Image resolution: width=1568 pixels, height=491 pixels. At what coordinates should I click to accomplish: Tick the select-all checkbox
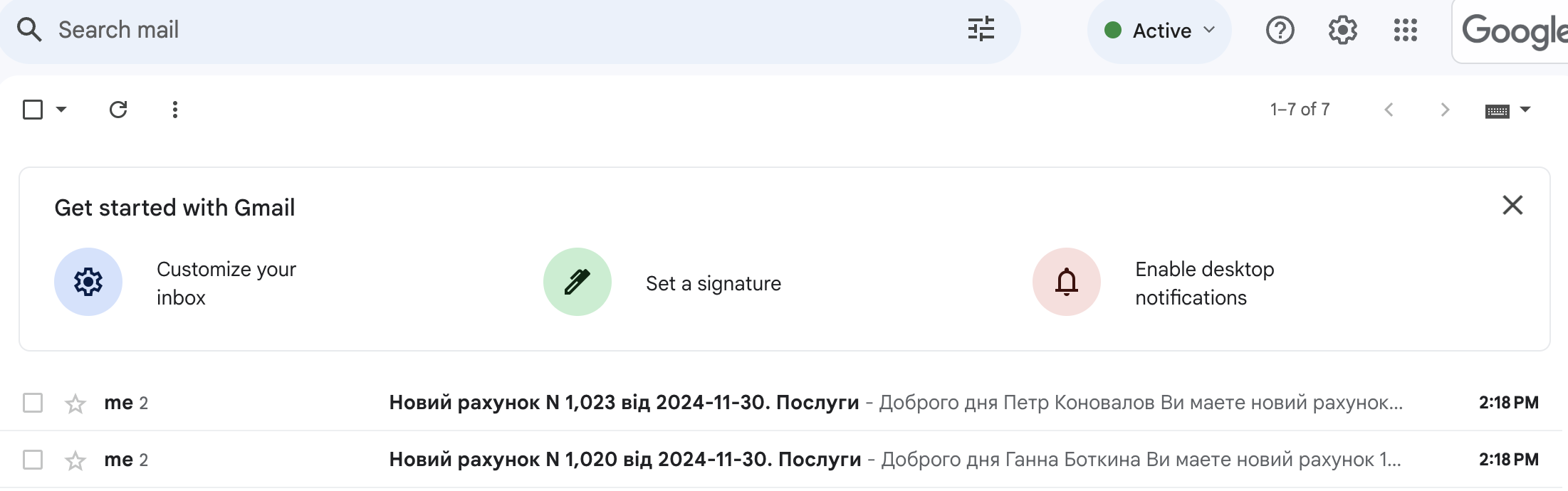33,110
